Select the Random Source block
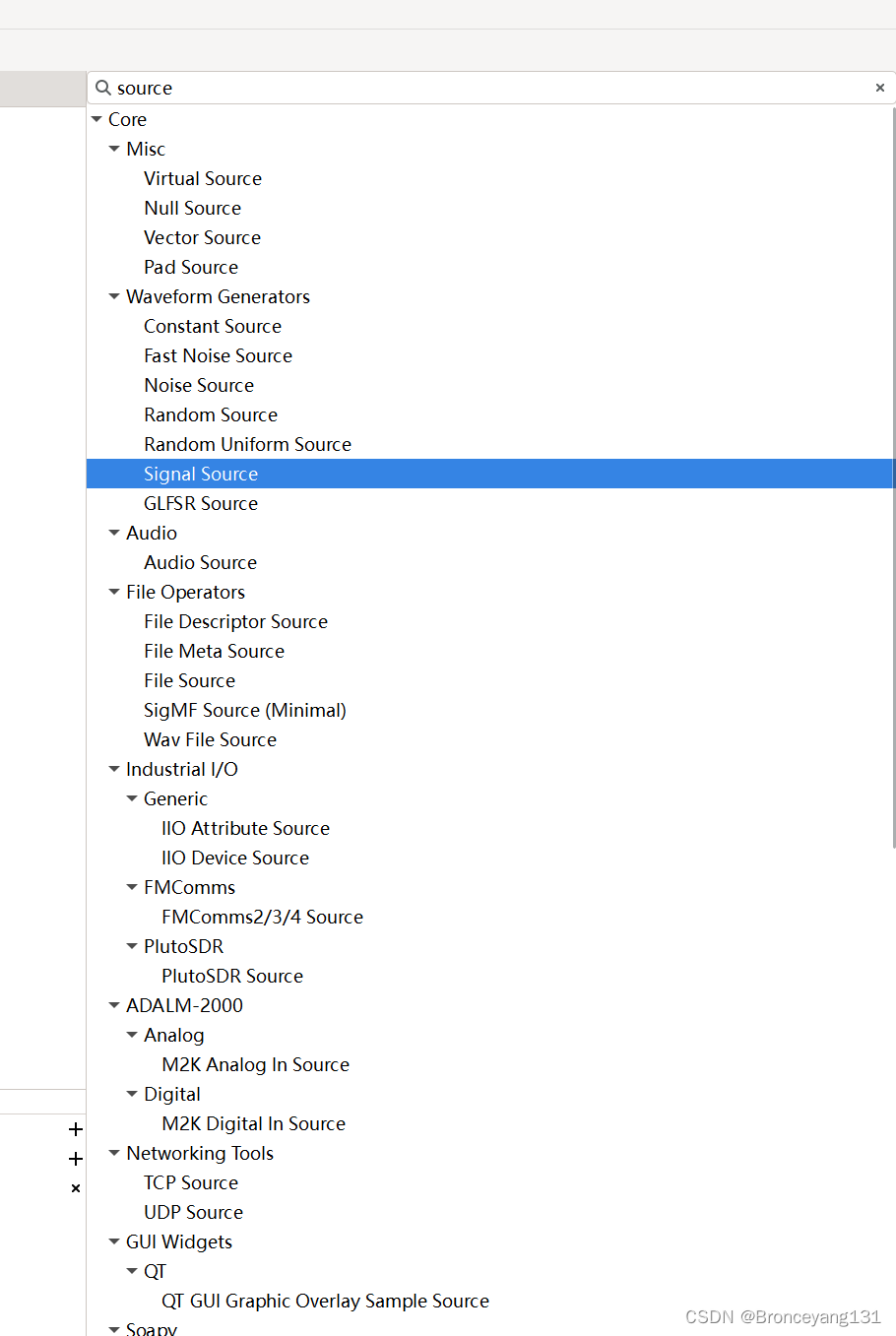 [x=211, y=414]
